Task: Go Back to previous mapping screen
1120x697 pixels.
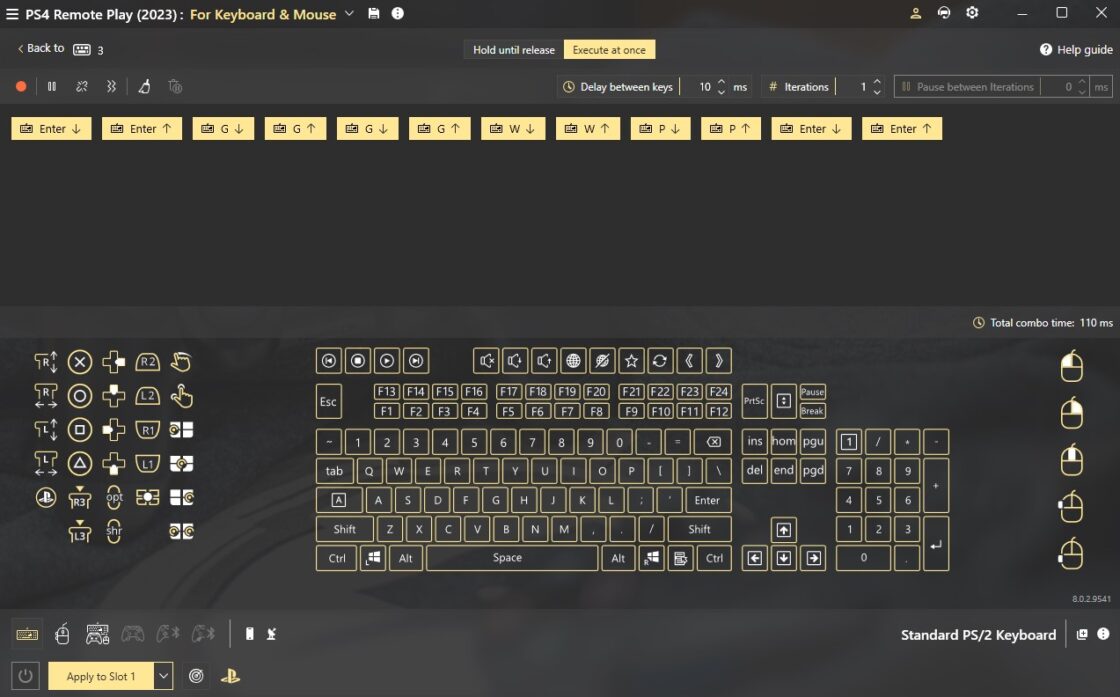Action: 41,49
